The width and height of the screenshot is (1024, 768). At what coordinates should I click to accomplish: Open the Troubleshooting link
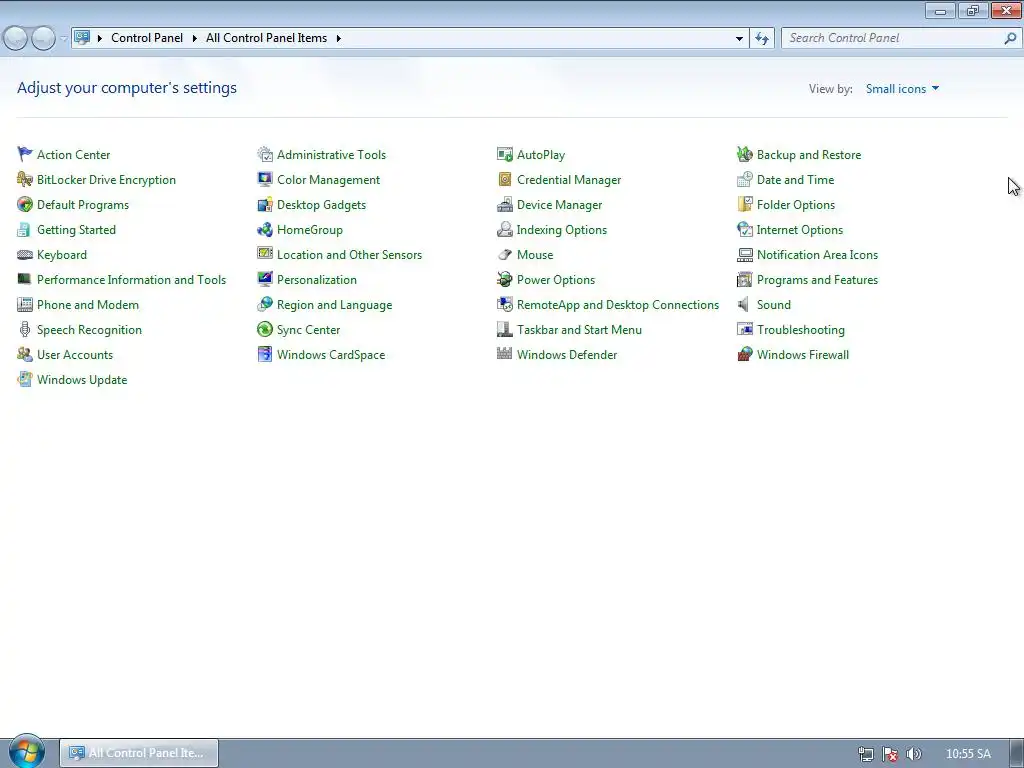click(801, 330)
